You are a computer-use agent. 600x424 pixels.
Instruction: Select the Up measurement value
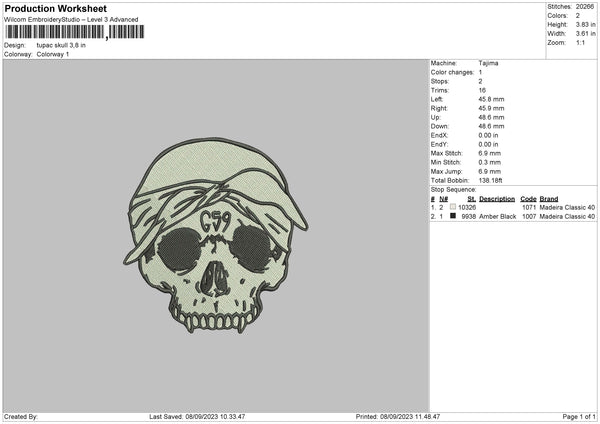(x=491, y=117)
